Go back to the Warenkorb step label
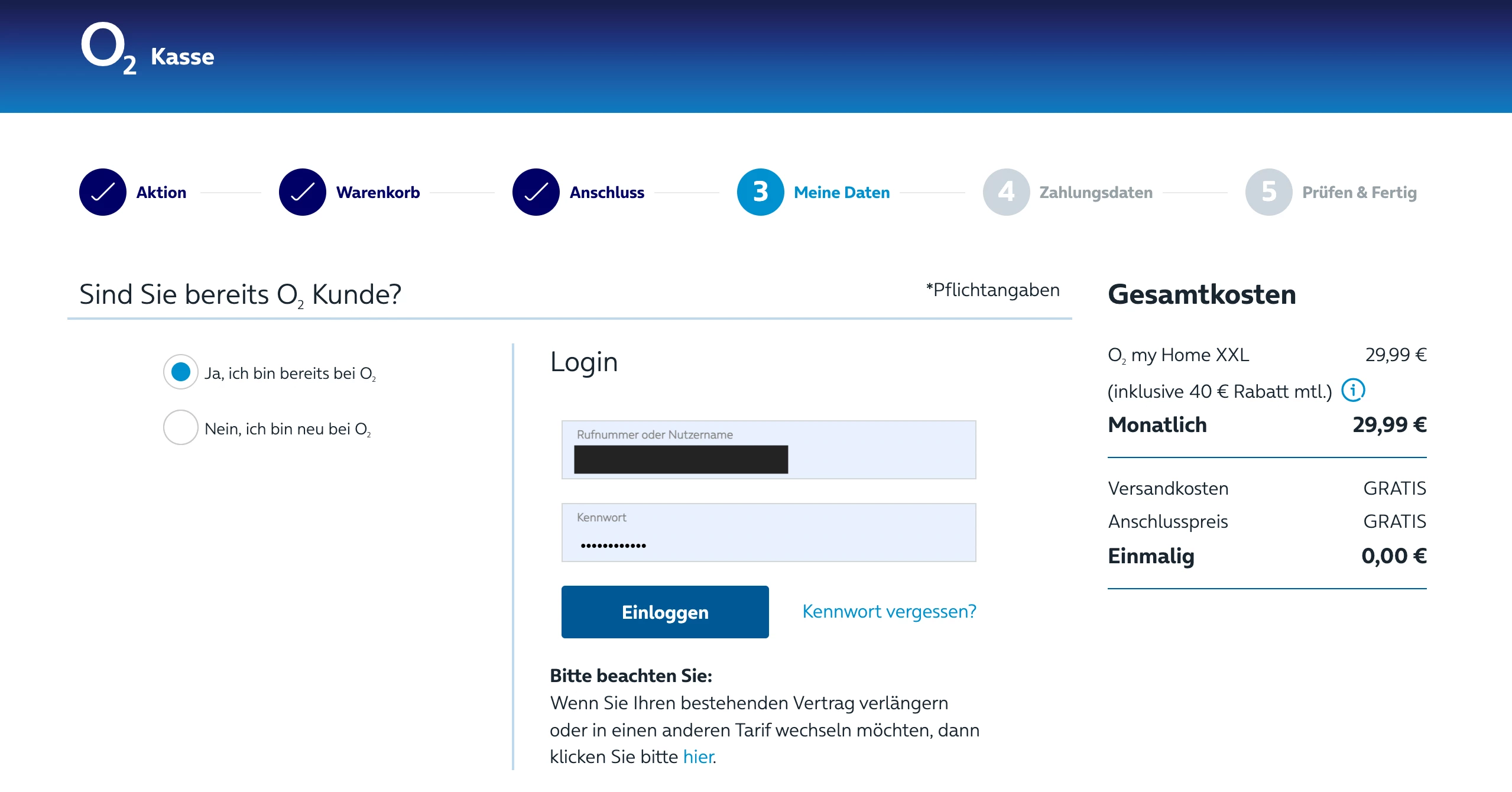This screenshot has width=1512, height=792. (378, 192)
